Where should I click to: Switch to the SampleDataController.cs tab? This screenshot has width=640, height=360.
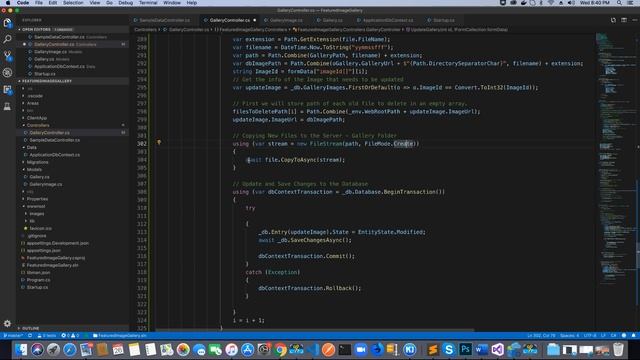coord(164,20)
